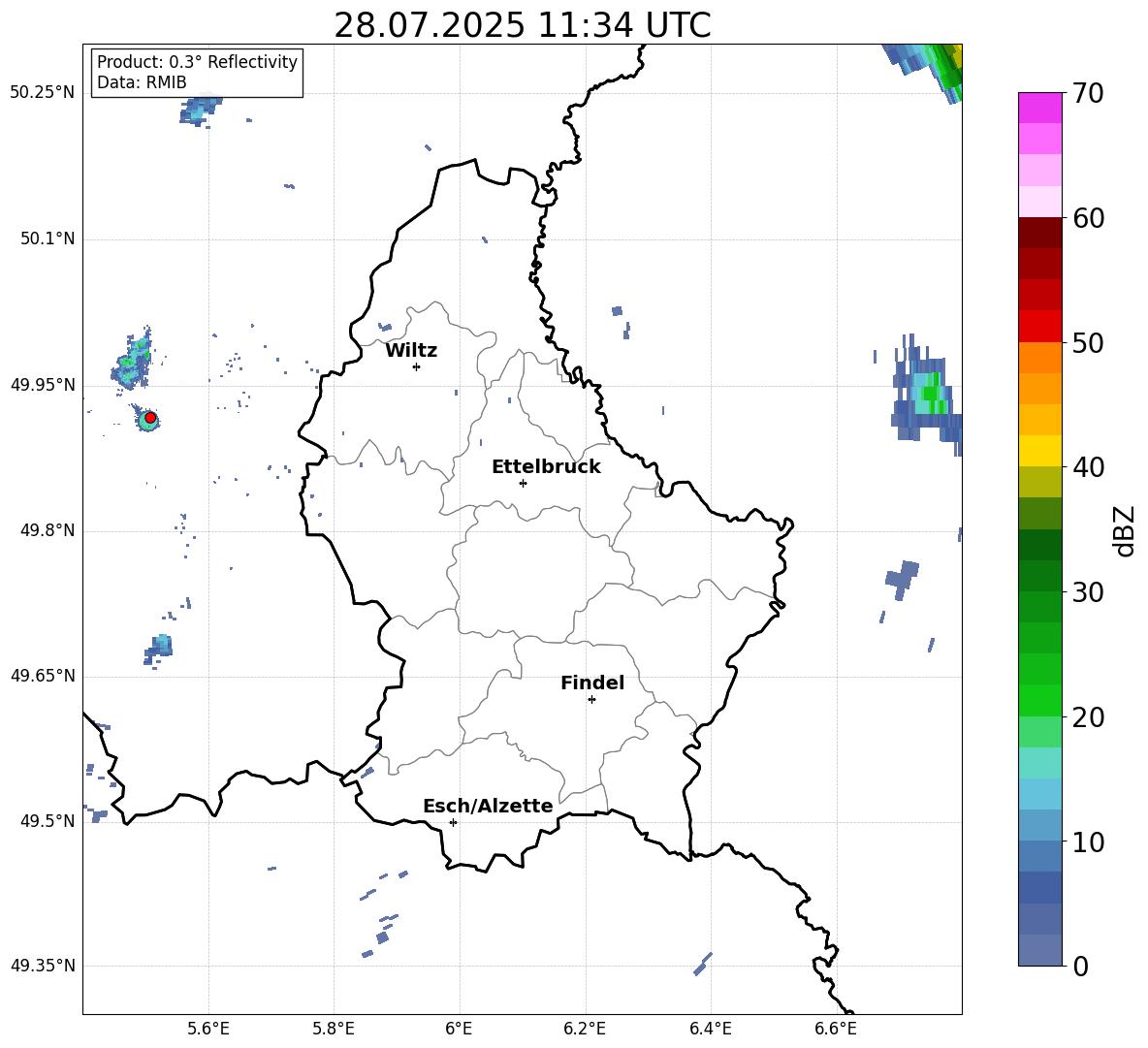Click the 40 value on the colorbar
The image size is (1148, 1048).
point(1089,467)
